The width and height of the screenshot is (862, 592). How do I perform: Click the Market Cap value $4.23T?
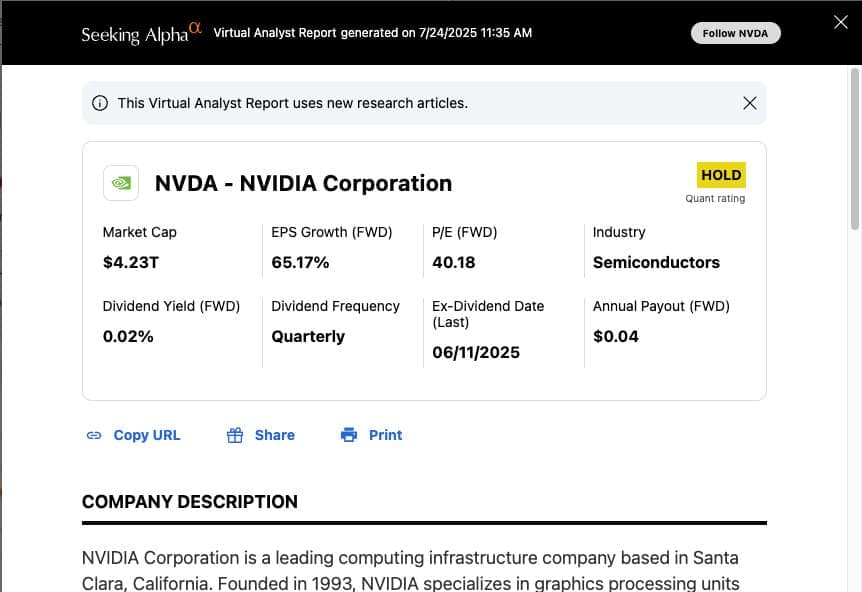pos(131,262)
